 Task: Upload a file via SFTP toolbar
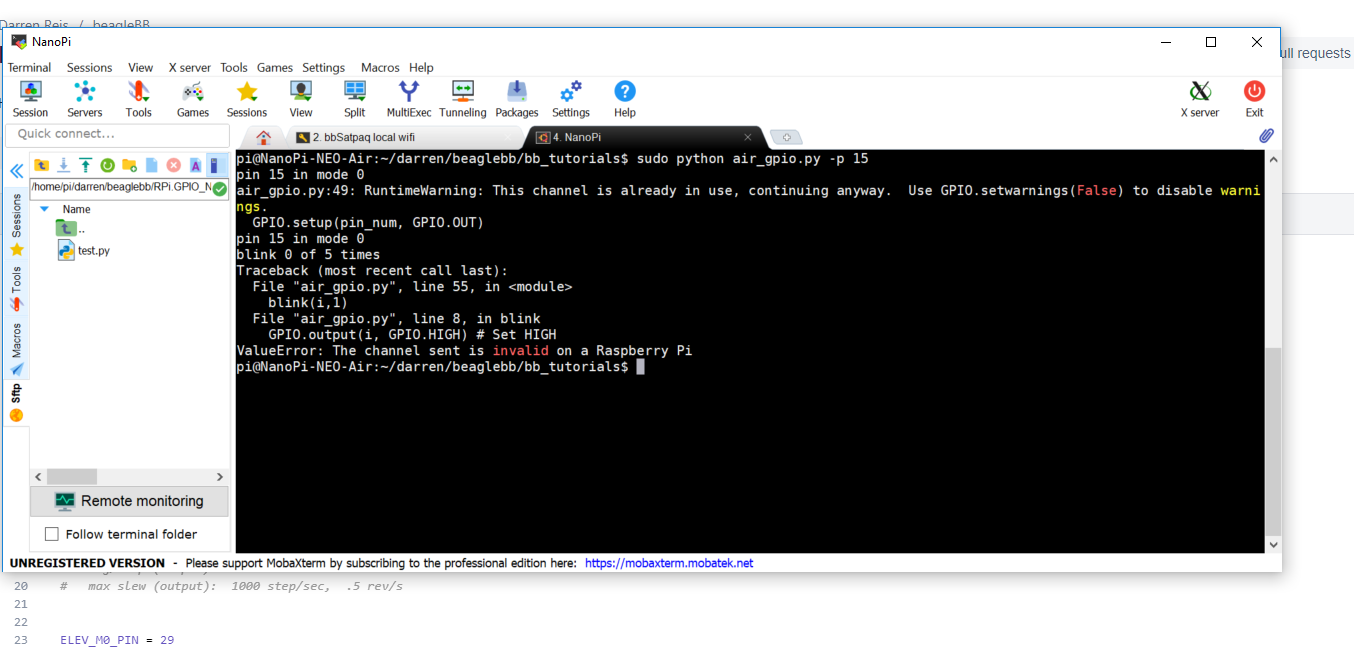[x=85, y=165]
